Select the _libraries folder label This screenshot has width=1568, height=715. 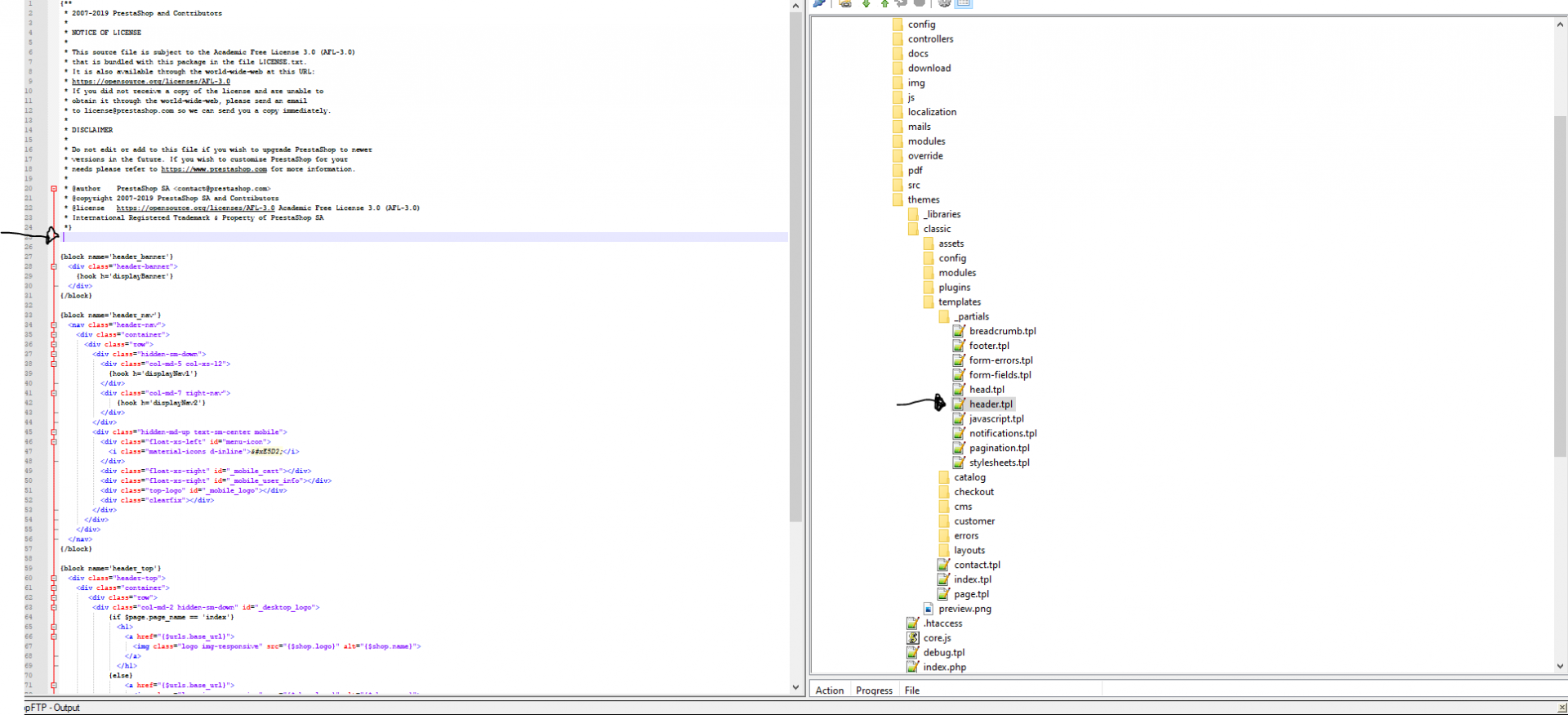(x=942, y=214)
